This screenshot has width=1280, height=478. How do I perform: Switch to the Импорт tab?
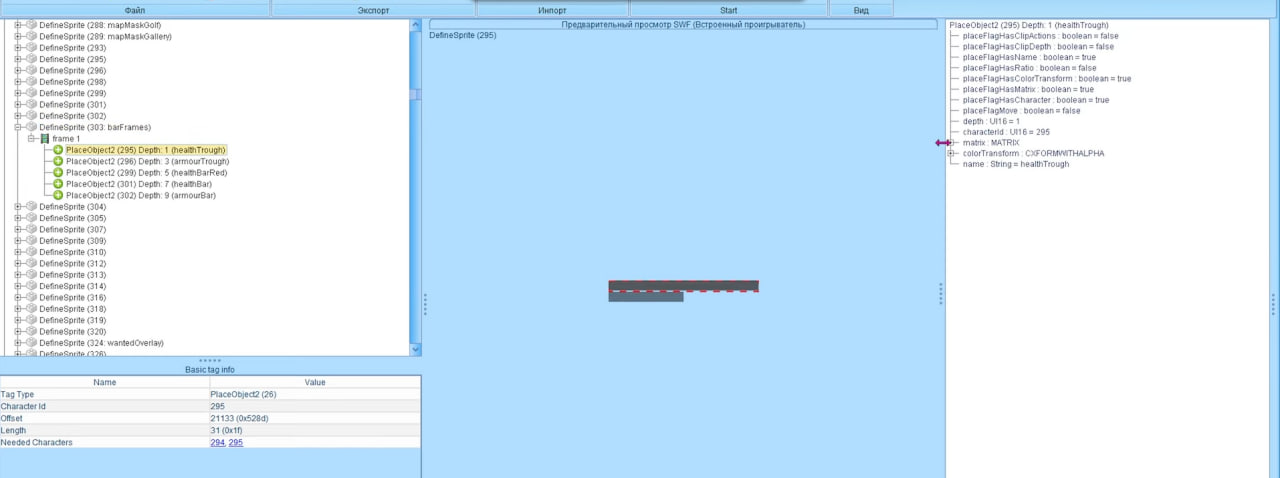coord(552,9)
